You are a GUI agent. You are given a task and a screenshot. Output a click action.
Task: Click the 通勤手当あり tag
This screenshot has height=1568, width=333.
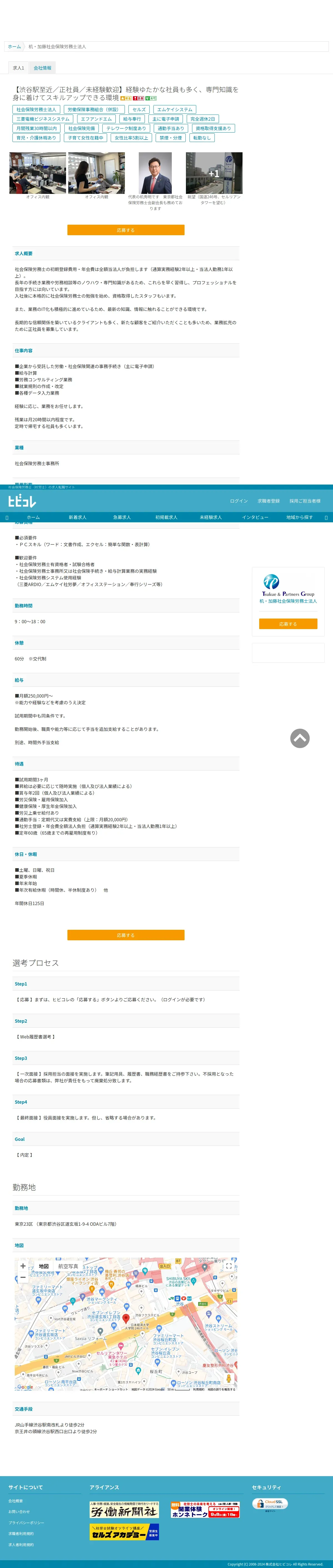[x=170, y=128]
